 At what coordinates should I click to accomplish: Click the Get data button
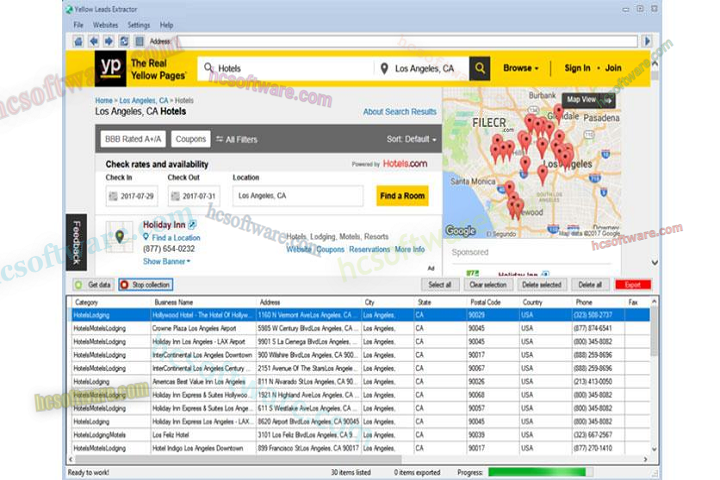coord(93,285)
